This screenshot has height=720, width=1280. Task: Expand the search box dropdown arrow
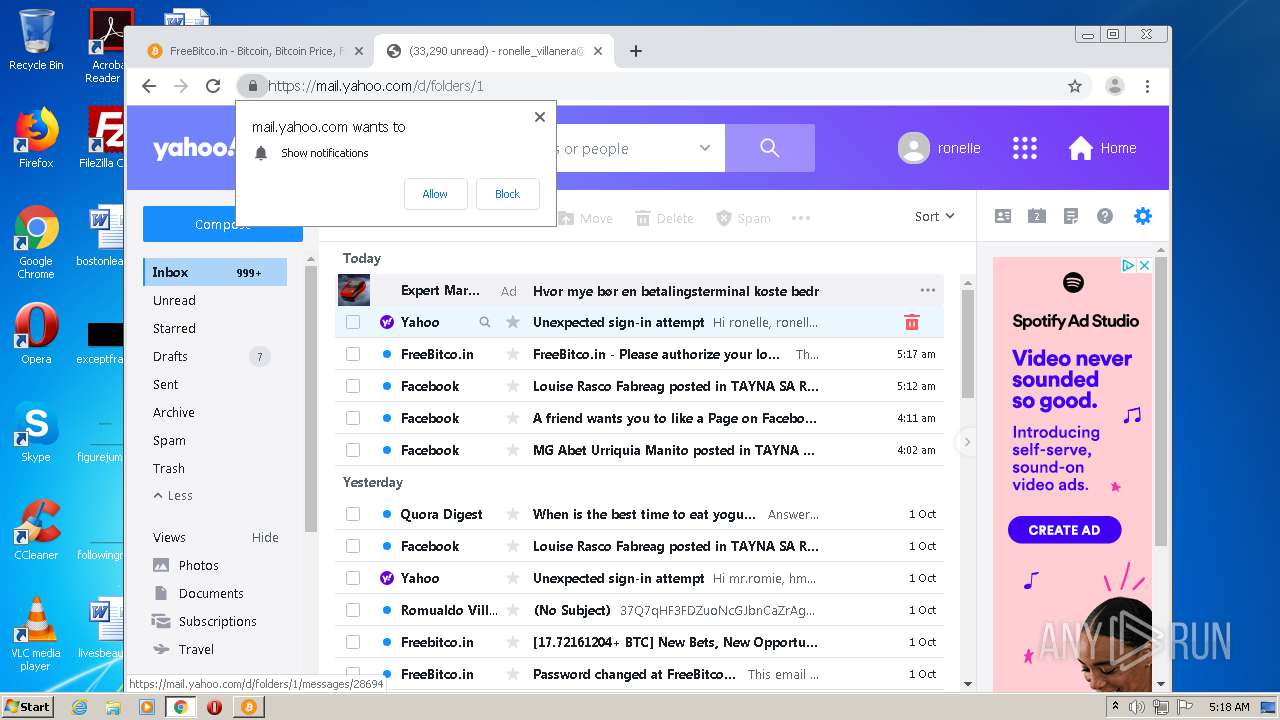click(x=705, y=148)
